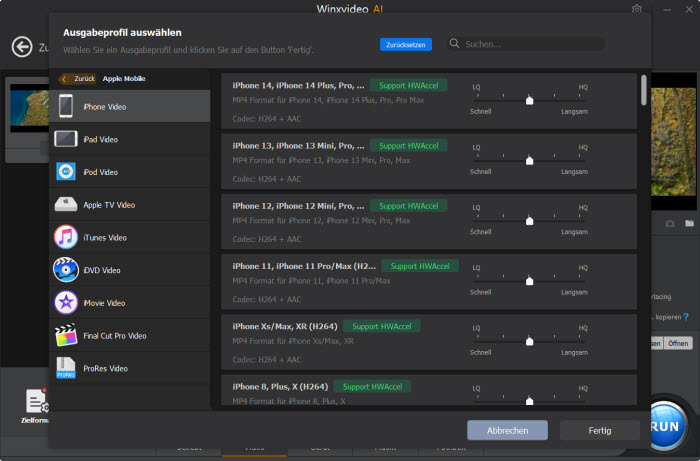
Task: Open the Final Cut Pro Video category
Action: (129, 335)
